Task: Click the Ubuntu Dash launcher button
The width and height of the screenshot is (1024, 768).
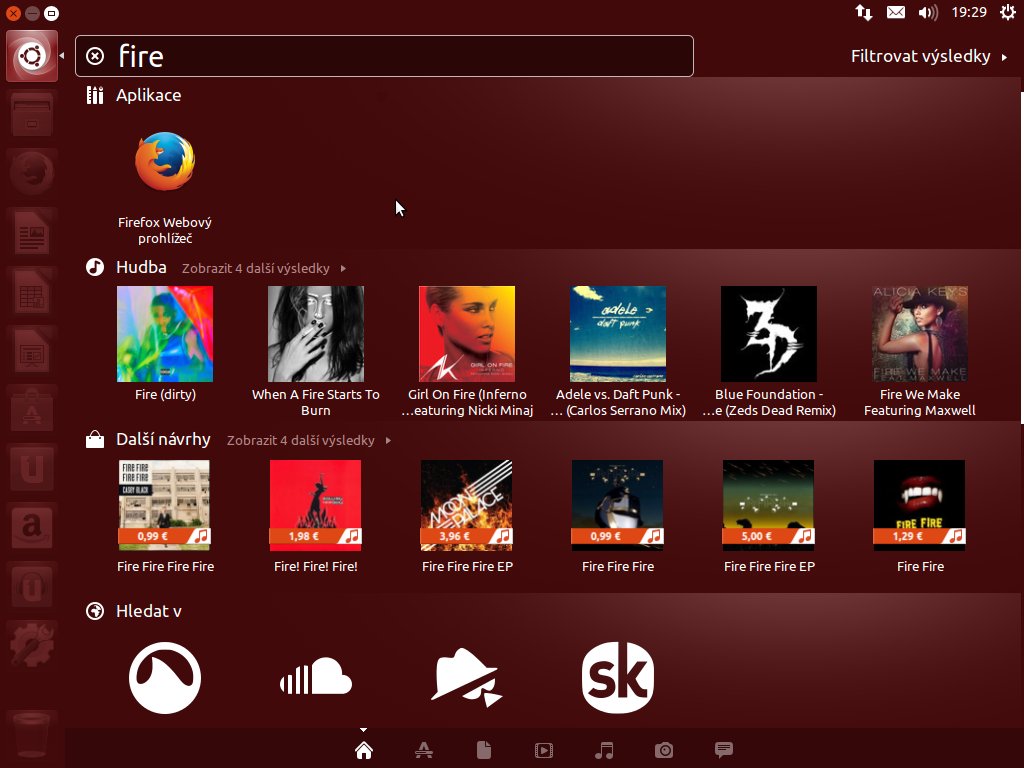Action: [x=32, y=56]
